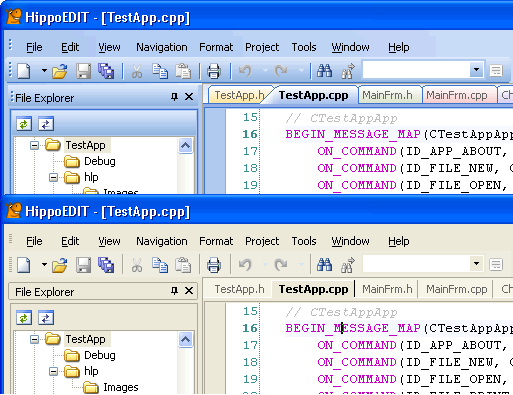Click Undo arrow in top window toolbar

245,71
